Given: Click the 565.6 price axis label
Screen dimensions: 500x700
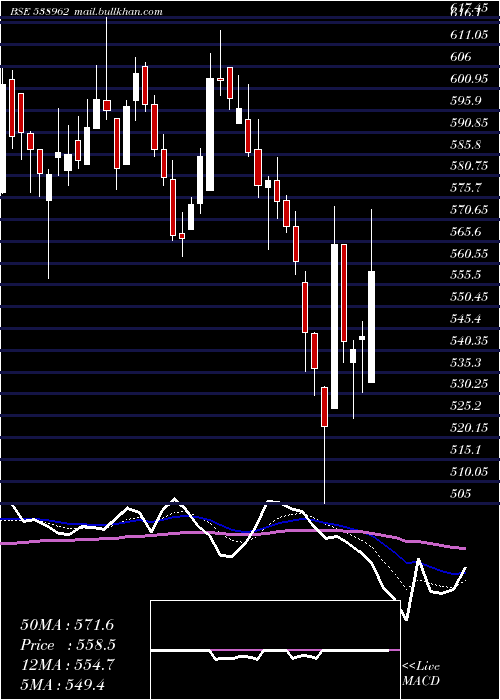Looking at the screenshot, I should tap(466, 231).
